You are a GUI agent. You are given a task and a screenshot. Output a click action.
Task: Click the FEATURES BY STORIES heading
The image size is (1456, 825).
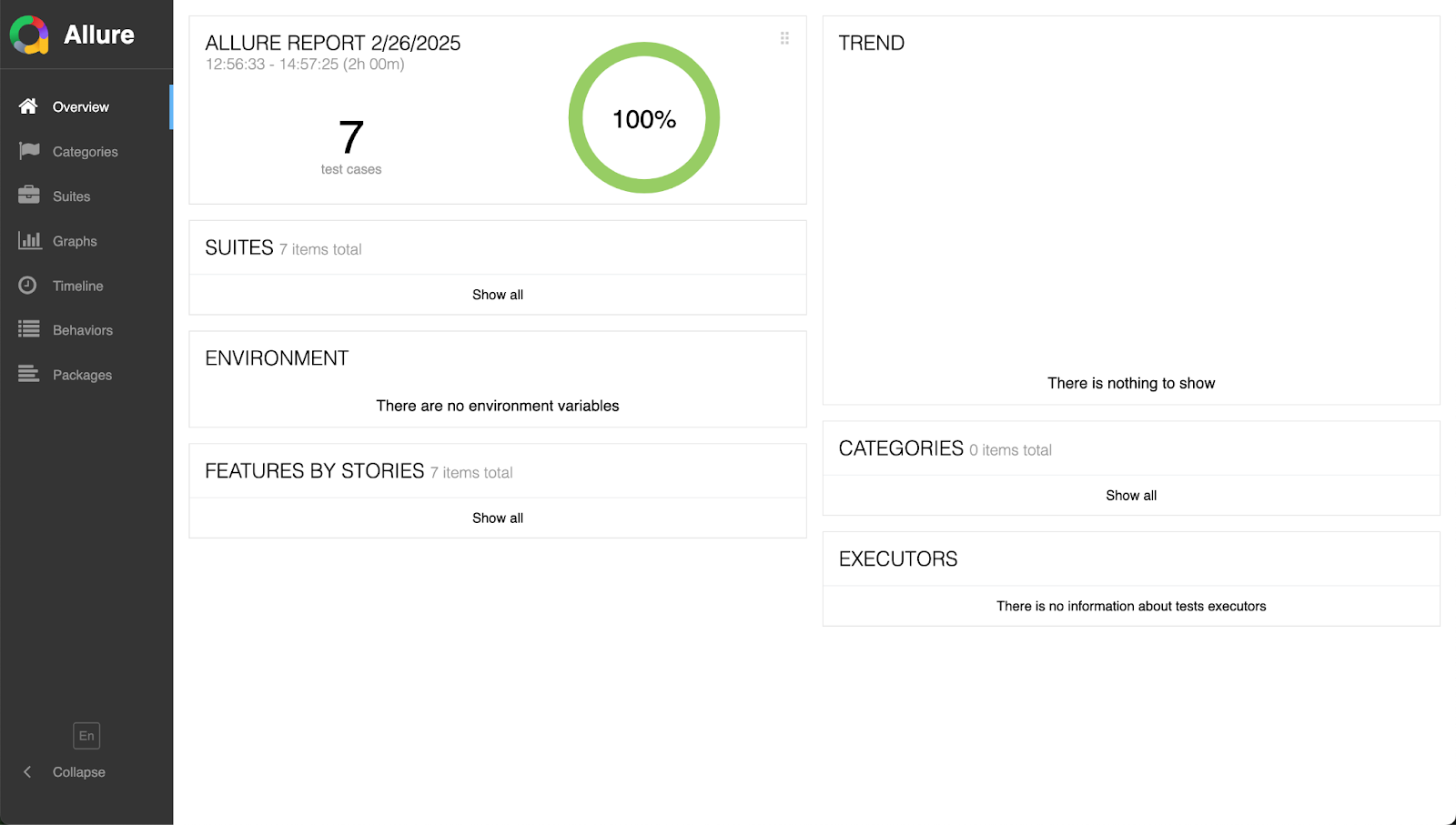[x=314, y=470]
